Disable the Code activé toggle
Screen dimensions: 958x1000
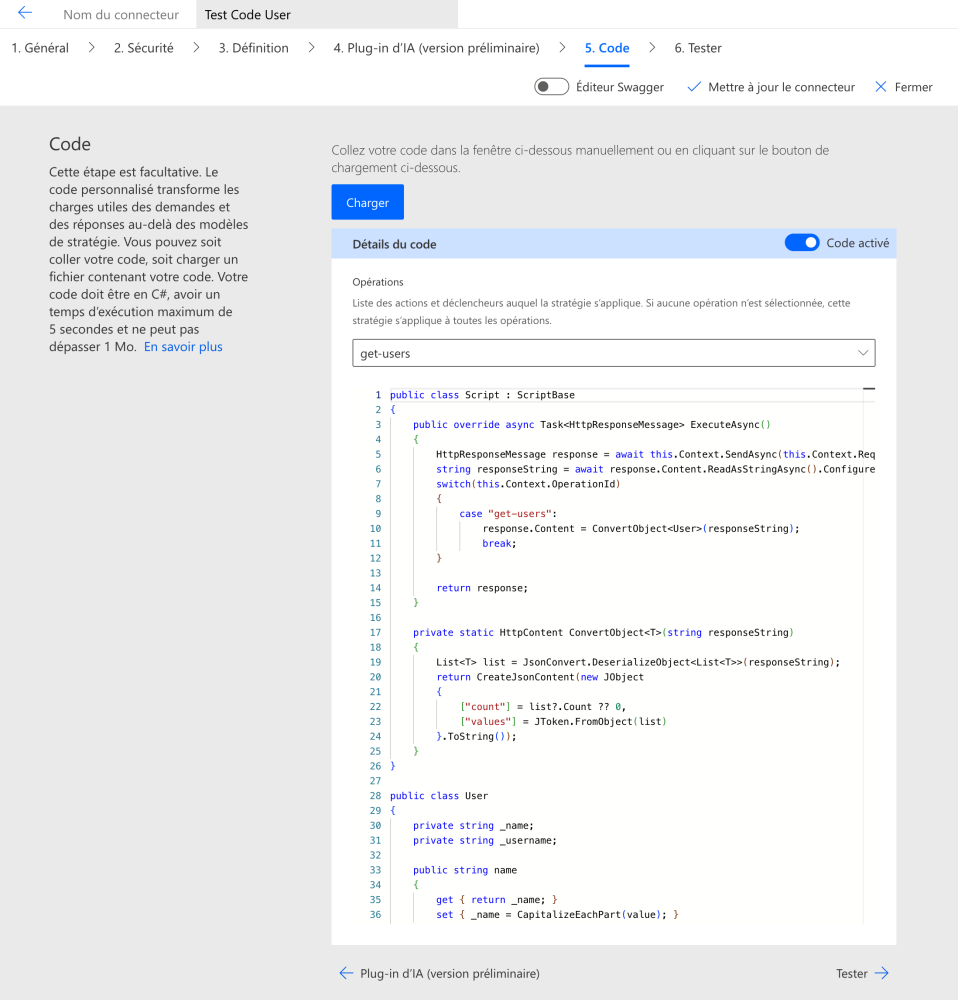pos(802,242)
